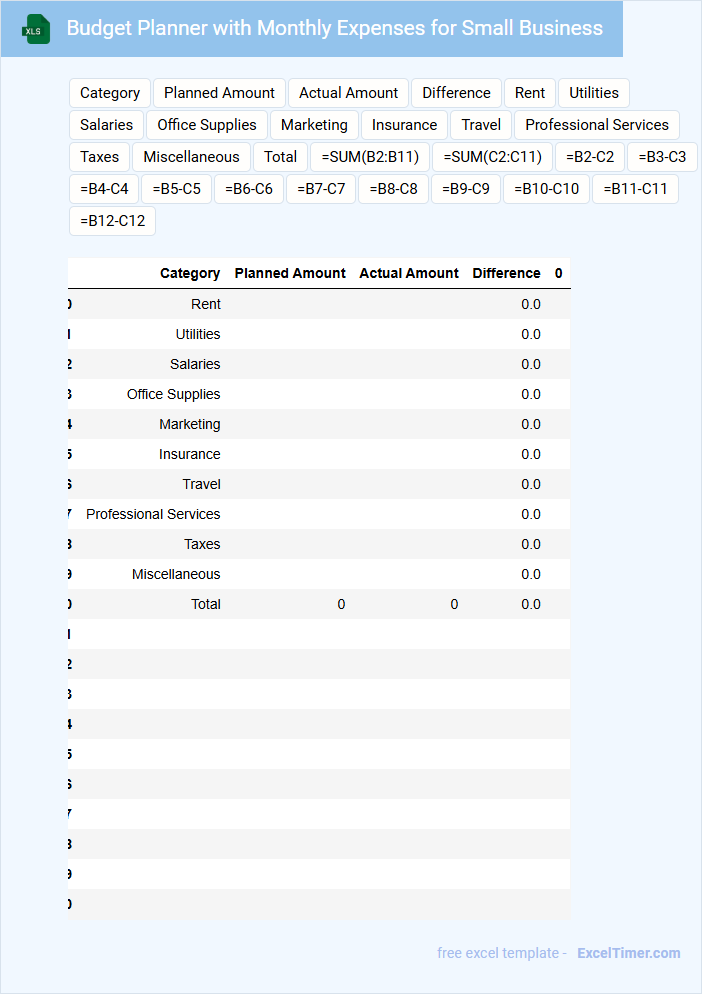This screenshot has width=702, height=994.
Task: Click the 0.0 difference in Travel row
Action: pyautogui.click(x=531, y=484)
